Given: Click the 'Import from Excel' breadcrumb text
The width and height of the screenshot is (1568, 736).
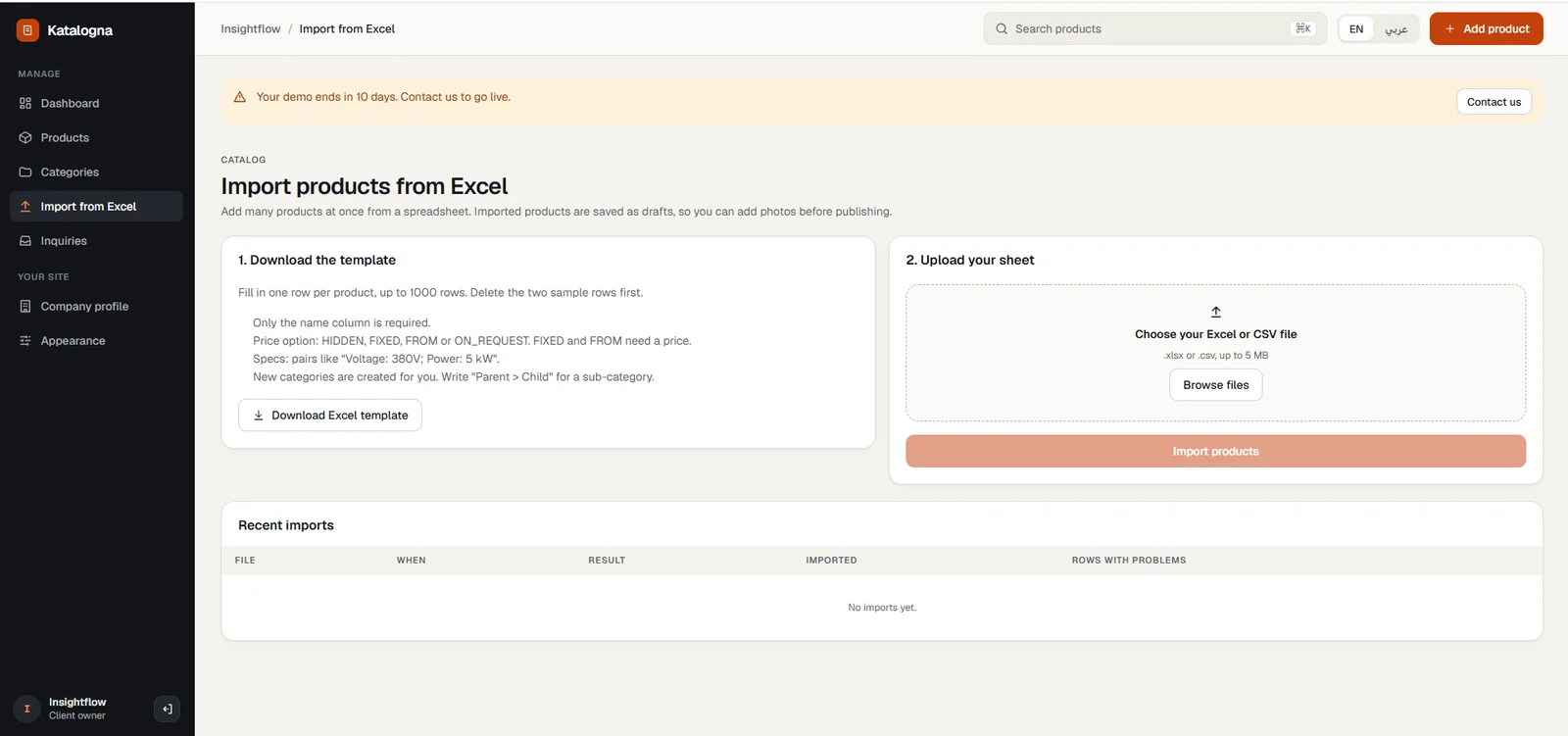Looking at the screenshot, I should [347, 28].
